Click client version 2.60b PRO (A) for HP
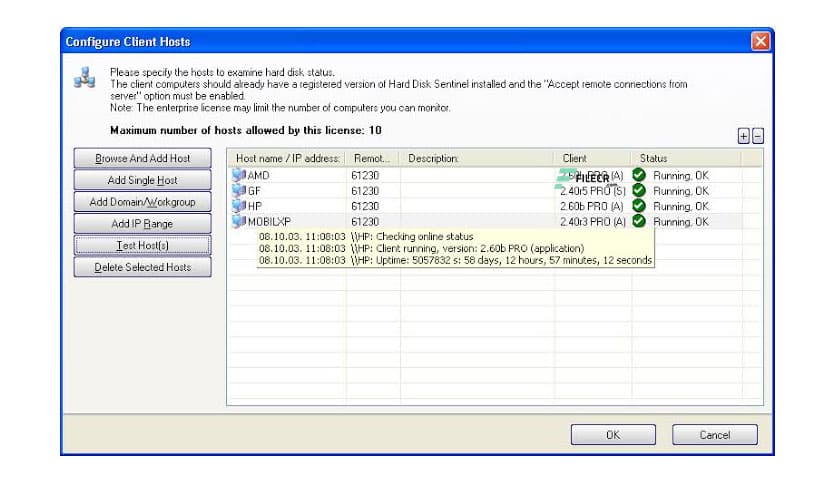Image resolution: width=836 pixels, height=484 pixels. tap(592, 206)
